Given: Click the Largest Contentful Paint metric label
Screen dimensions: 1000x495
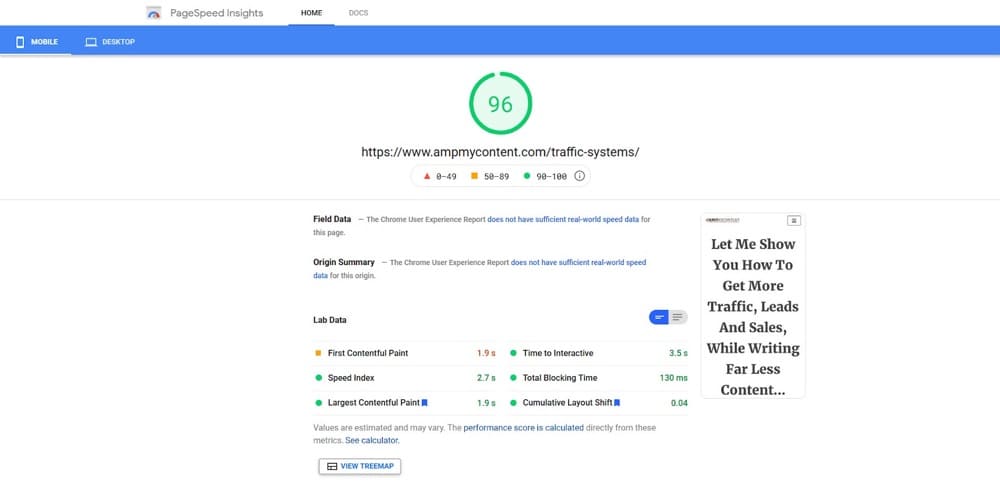Looking at the screenshot, I should tap(374, 403).
